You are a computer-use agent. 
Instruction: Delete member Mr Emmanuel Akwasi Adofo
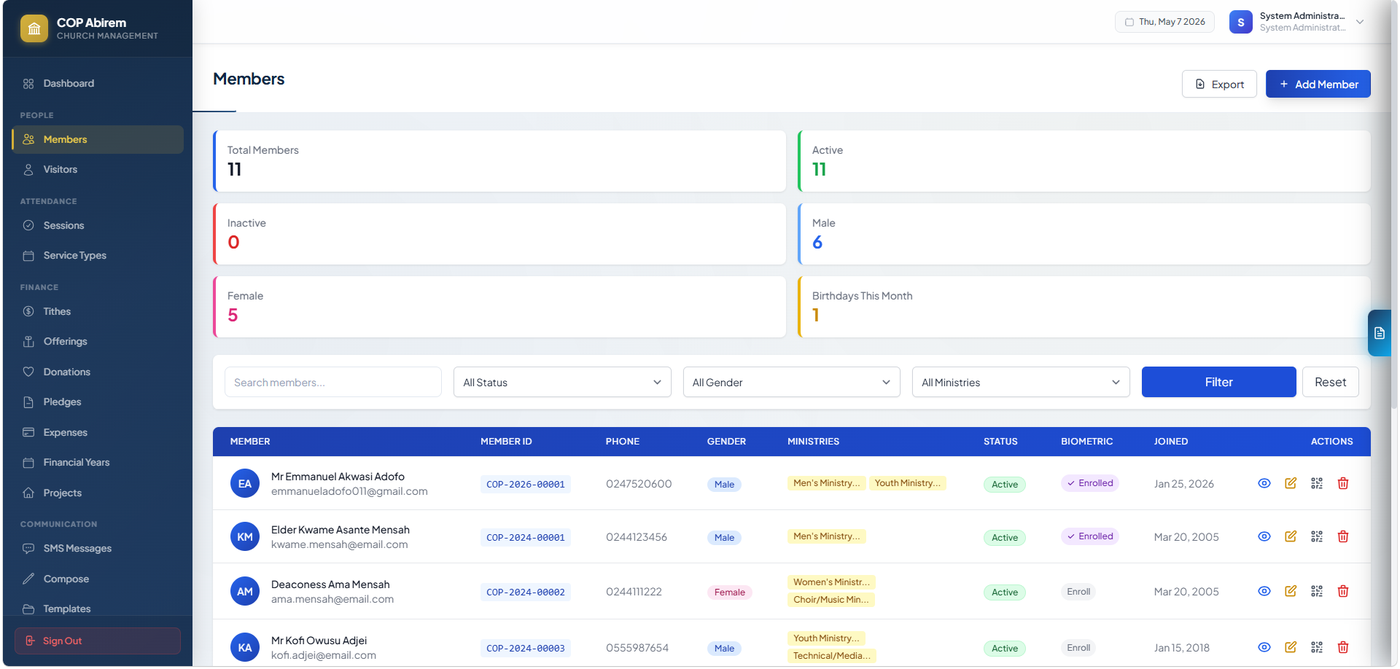[1343, 483]
